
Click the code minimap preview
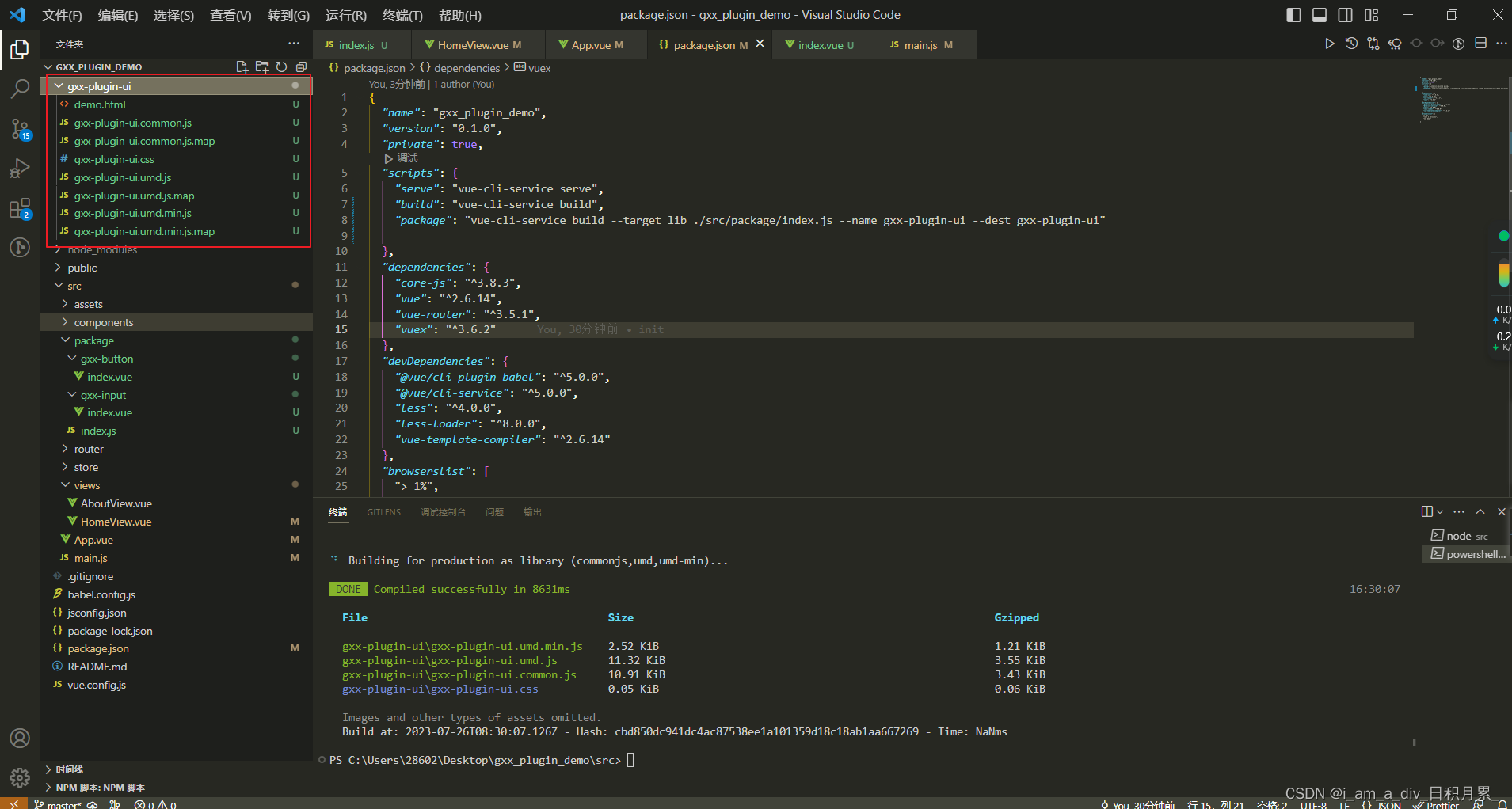click(x=1461, y=99)
